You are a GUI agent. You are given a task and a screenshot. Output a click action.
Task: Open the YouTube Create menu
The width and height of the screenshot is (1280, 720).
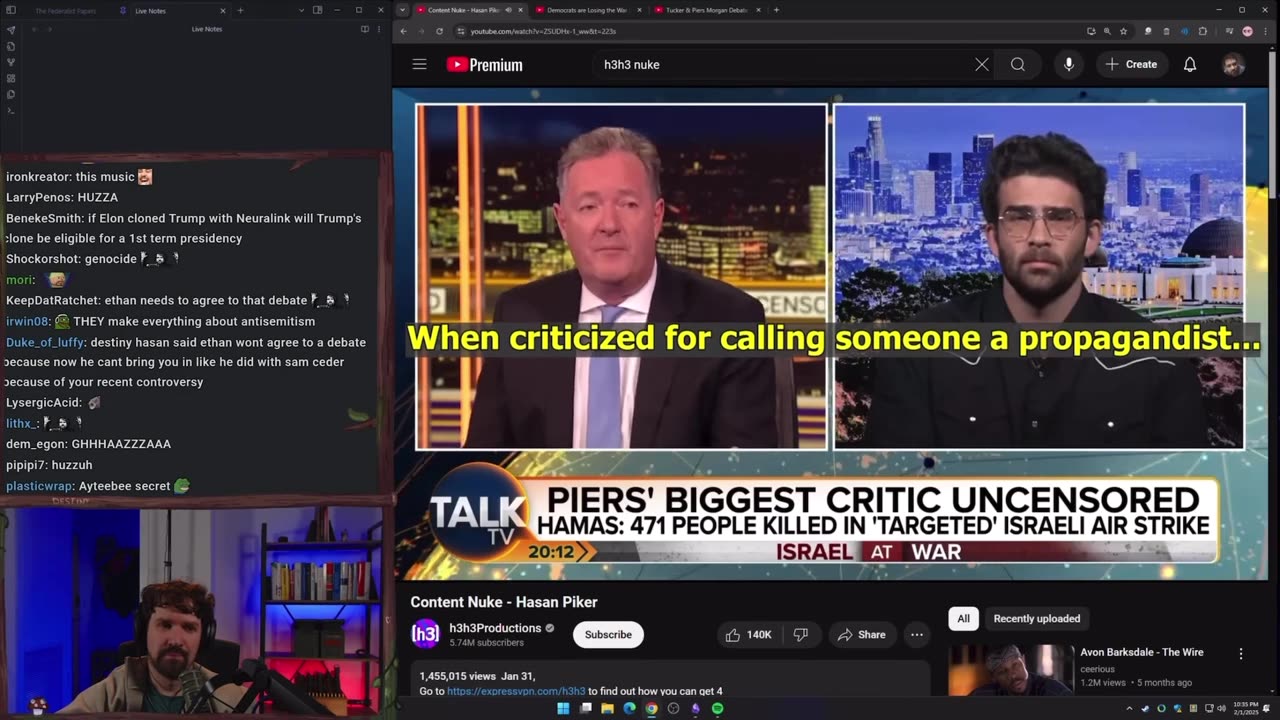coord(1131,64)
